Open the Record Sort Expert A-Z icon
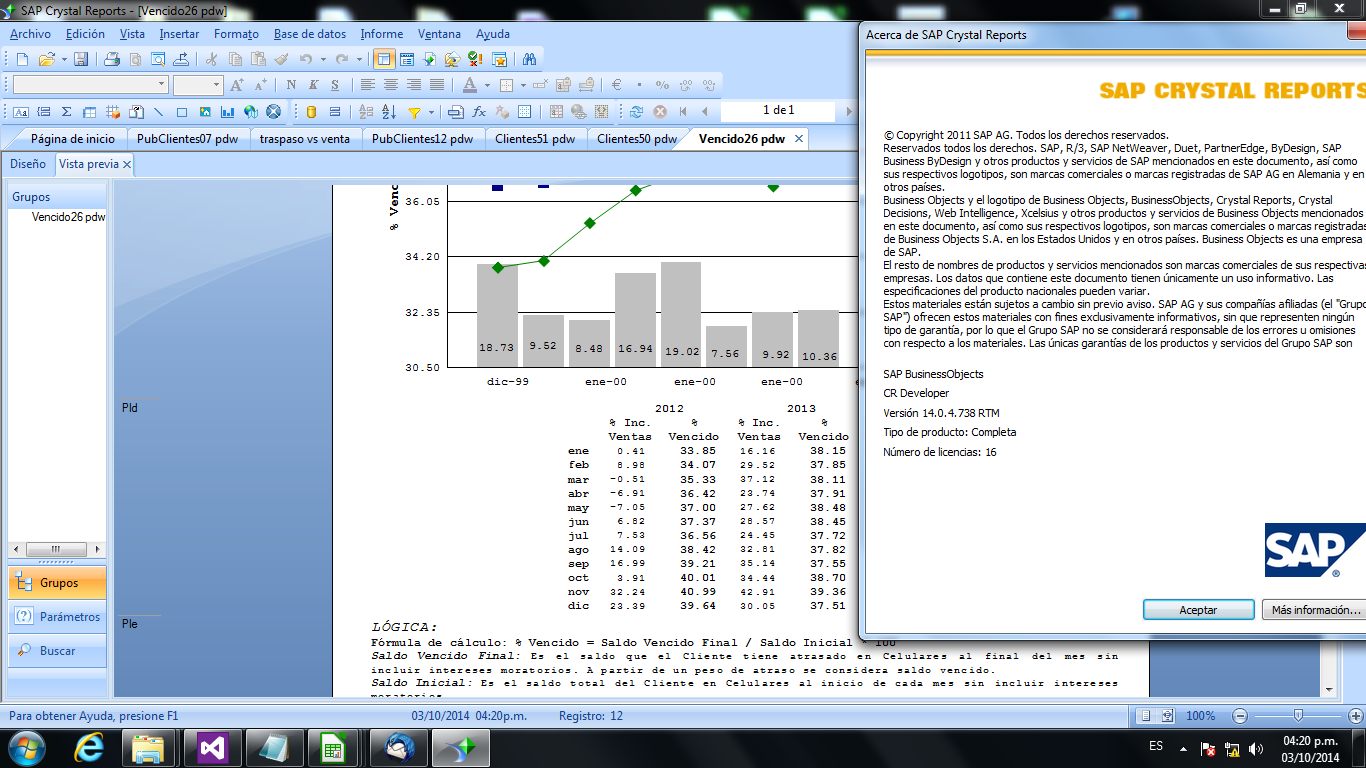 (x=389, y=112)
